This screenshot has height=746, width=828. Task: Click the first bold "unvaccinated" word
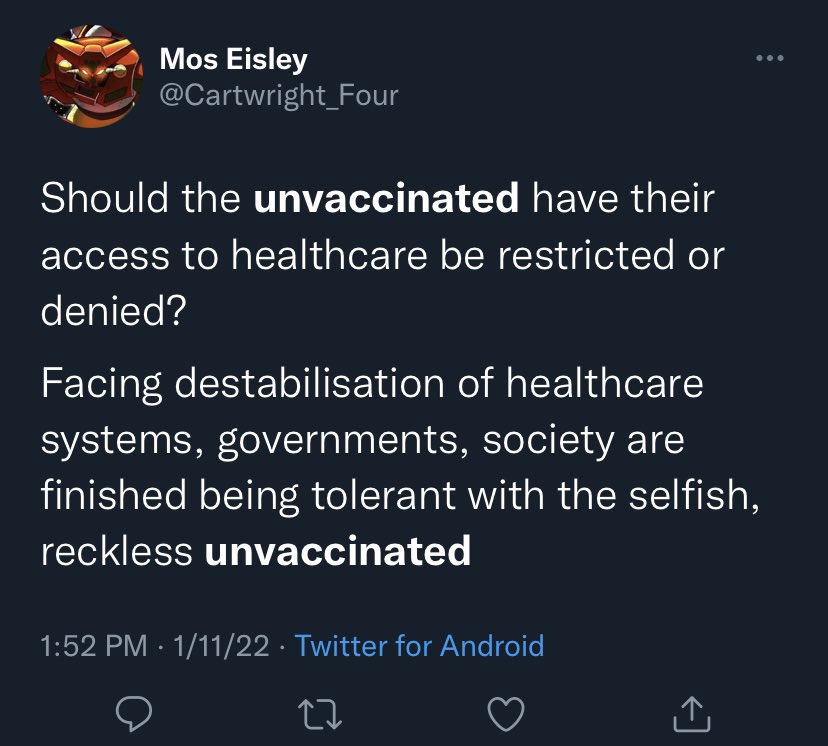[387, 198]
